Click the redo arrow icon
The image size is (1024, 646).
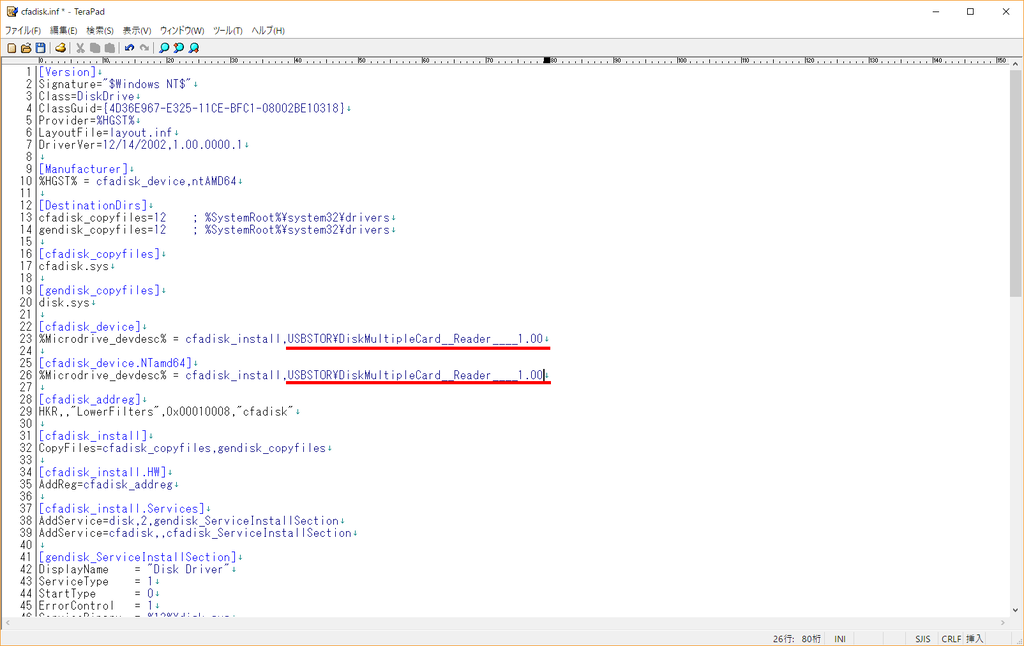144,48
